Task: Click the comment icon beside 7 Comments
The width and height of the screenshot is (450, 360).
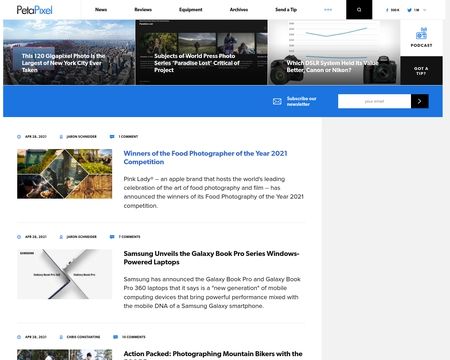Action: 112,237
